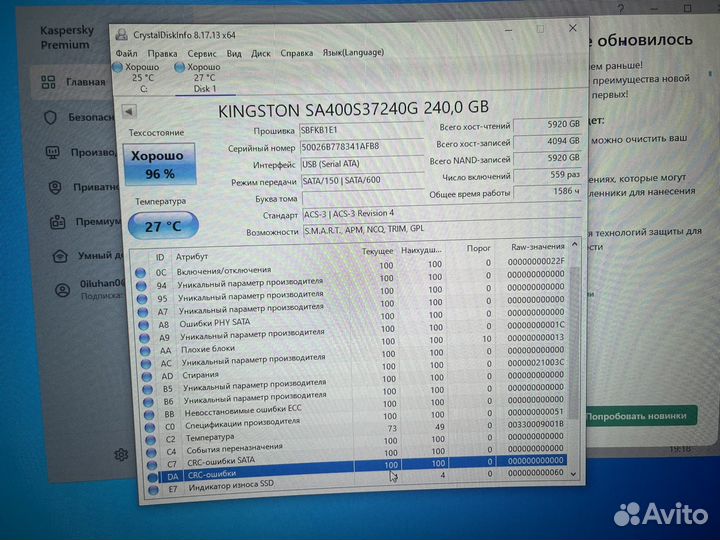Click the Возможности field with S.M.A.R.T.
Image resolution: width=720 pixels, height=540 pixels.
pyautogui.click(x=442, y=229)
